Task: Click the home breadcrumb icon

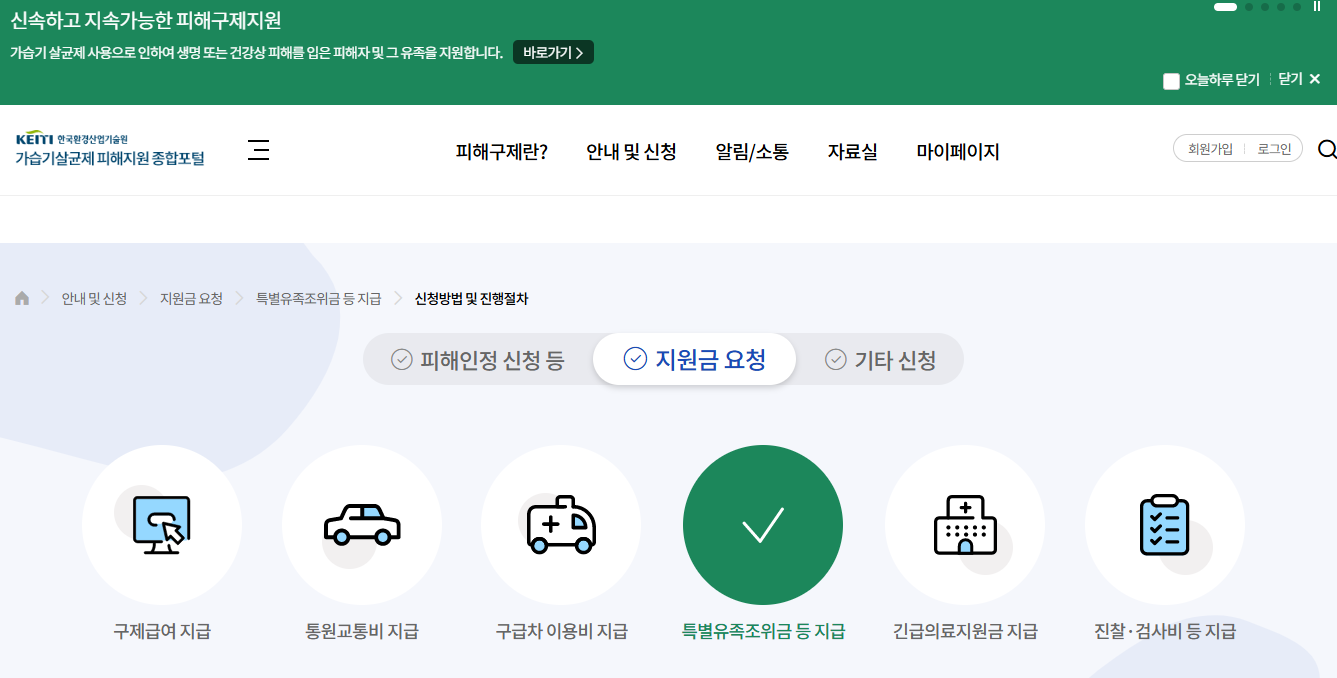Action: coord(22,298)
